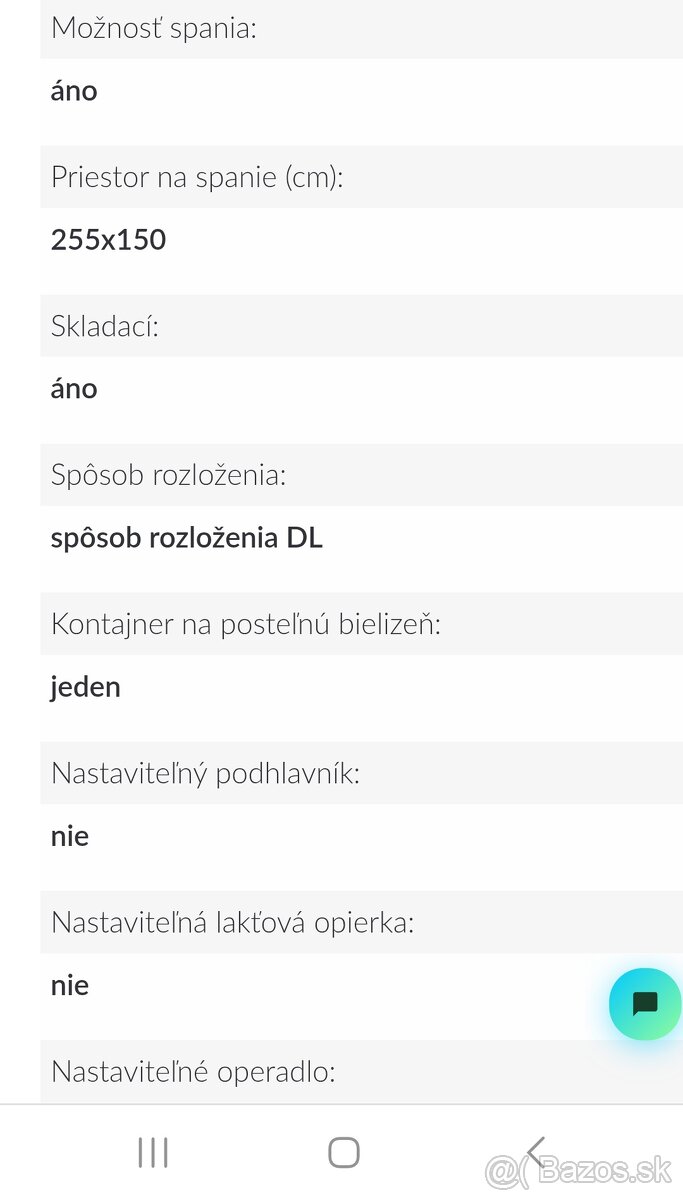Click the Bazos.sk watermark
This screenshot has width=683, height=1200.
click(582, 1169)
